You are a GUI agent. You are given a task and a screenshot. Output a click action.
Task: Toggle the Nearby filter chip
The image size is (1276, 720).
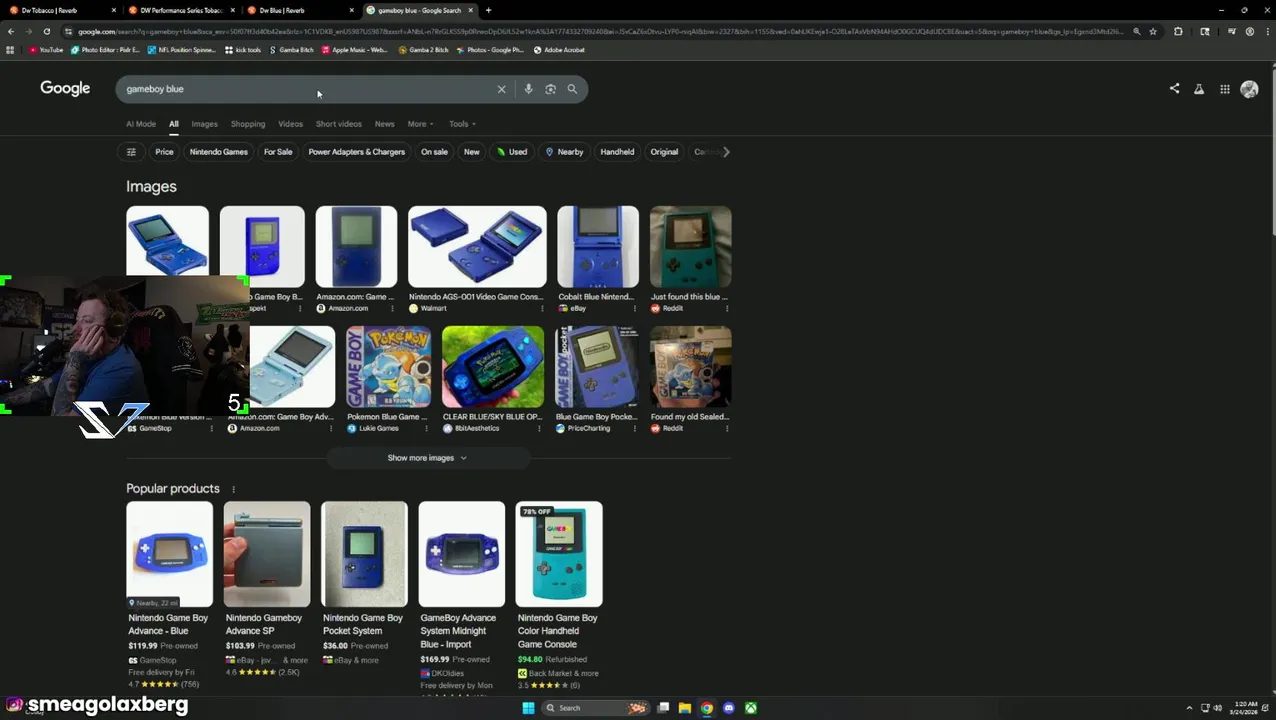pyautogui.click(x=564, y=152)
